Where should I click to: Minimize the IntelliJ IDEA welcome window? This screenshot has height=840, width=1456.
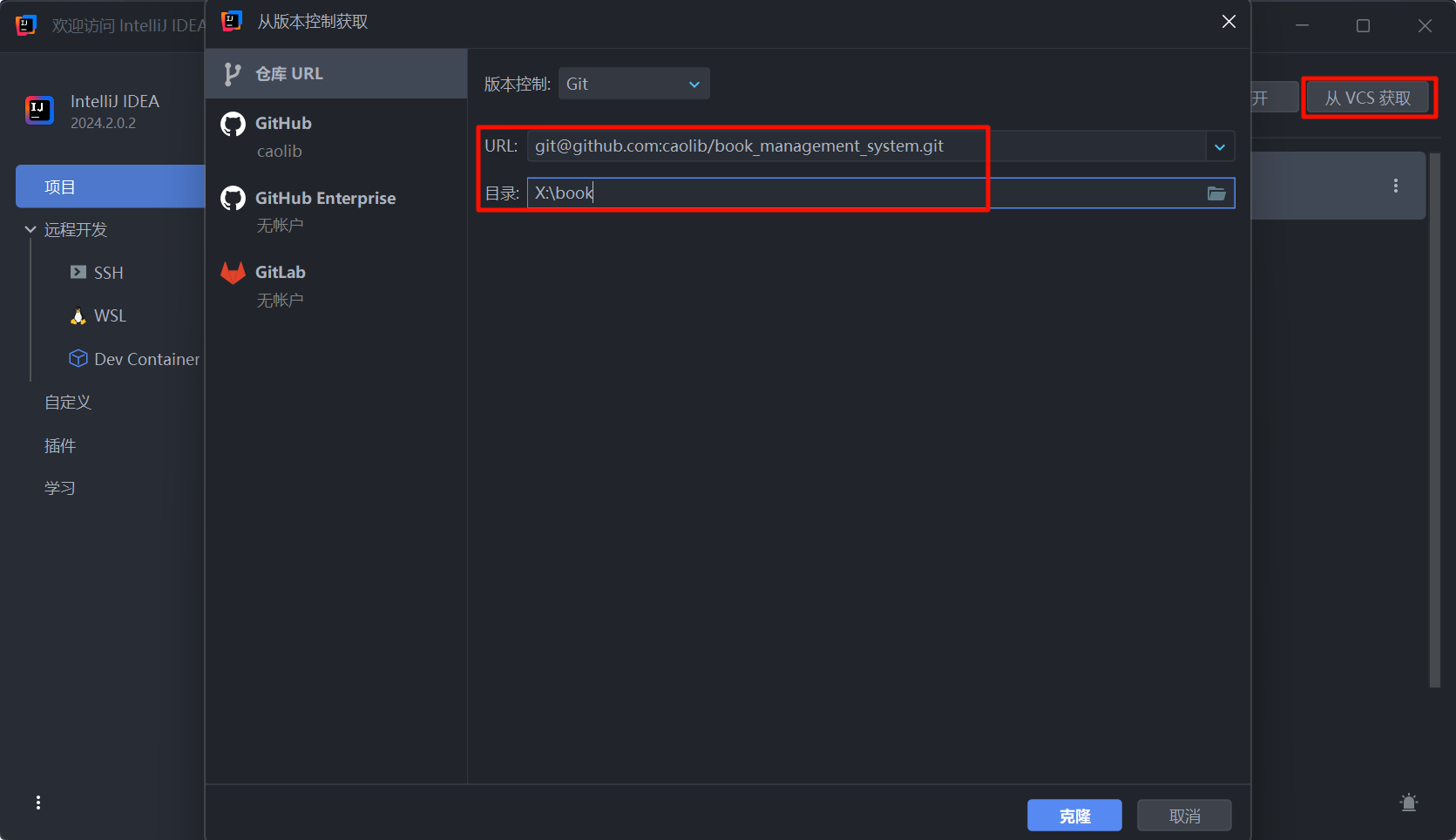1302,26
